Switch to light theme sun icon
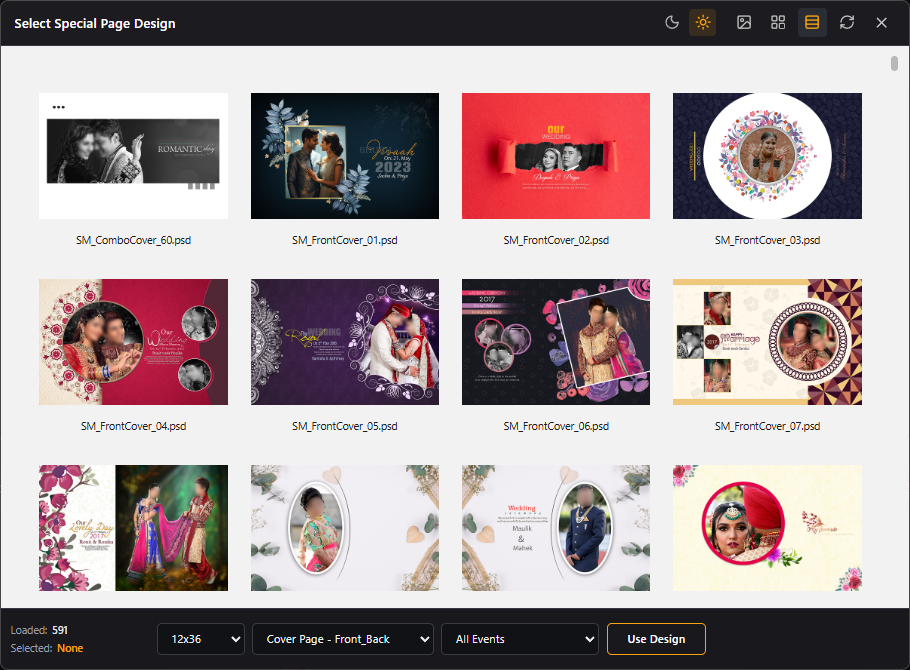The width and height of the screenshot is (910, 670). tap(702, 23)
